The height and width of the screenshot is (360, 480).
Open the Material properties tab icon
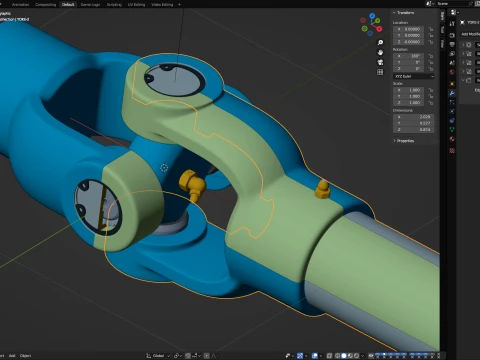click(452, 139)
